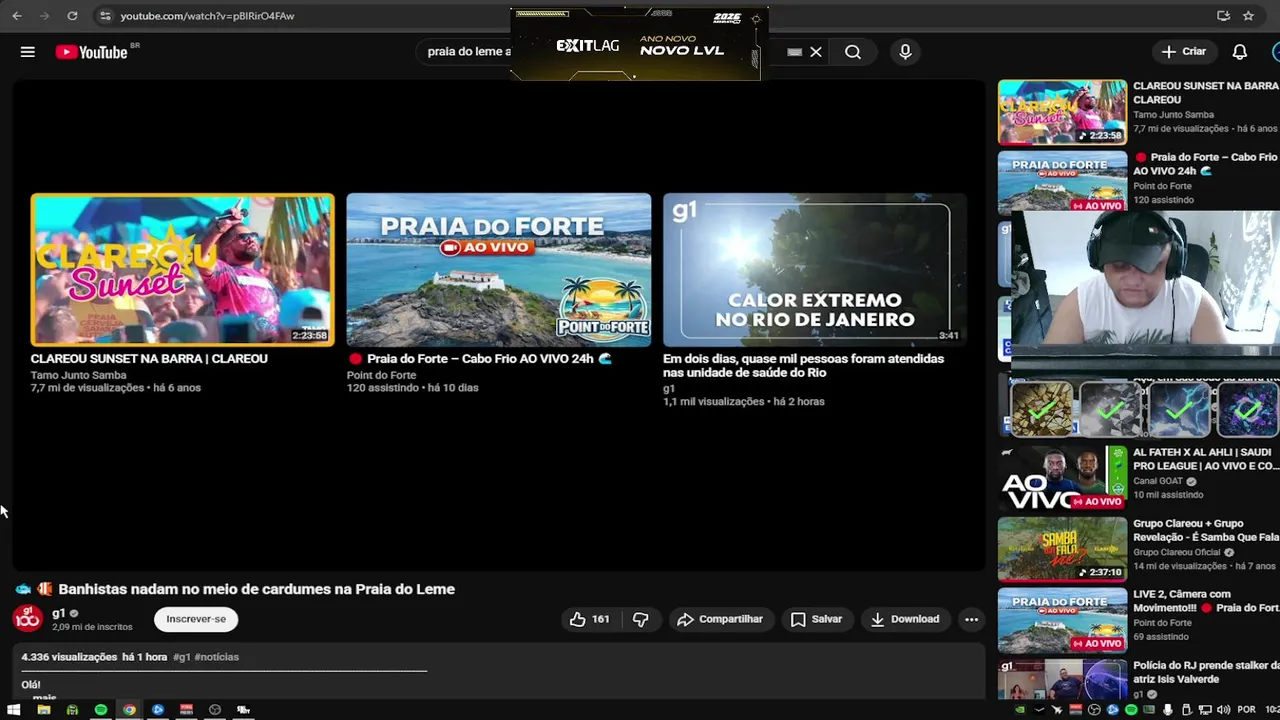Bookmark this page with the star icon

click(1248, 16)
